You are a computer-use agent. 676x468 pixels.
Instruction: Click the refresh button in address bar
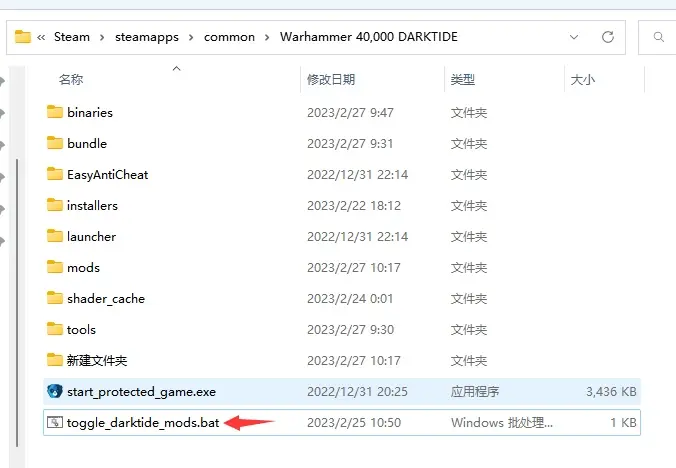[607, 37]
